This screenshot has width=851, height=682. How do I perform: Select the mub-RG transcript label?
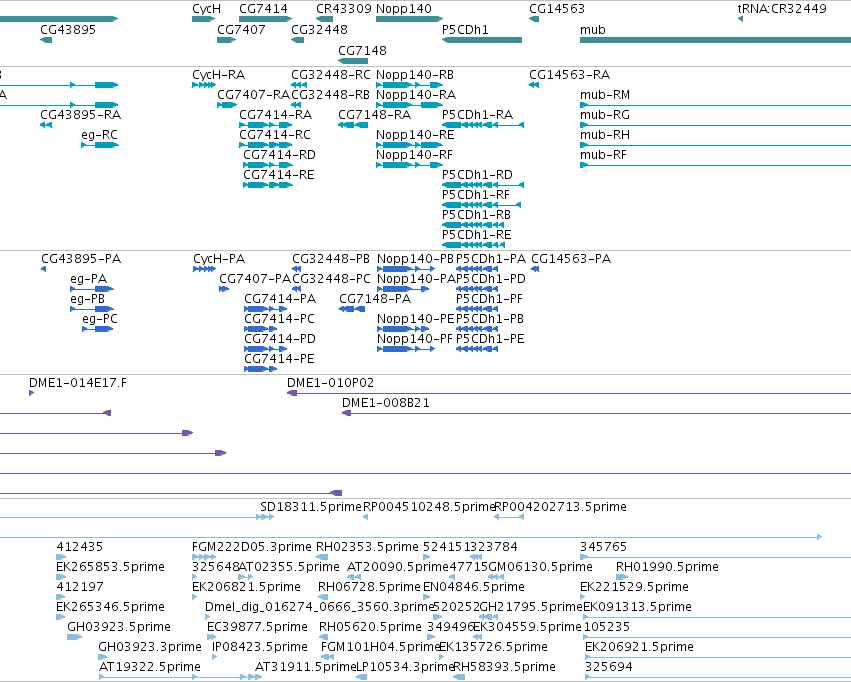tap(605, 115)
